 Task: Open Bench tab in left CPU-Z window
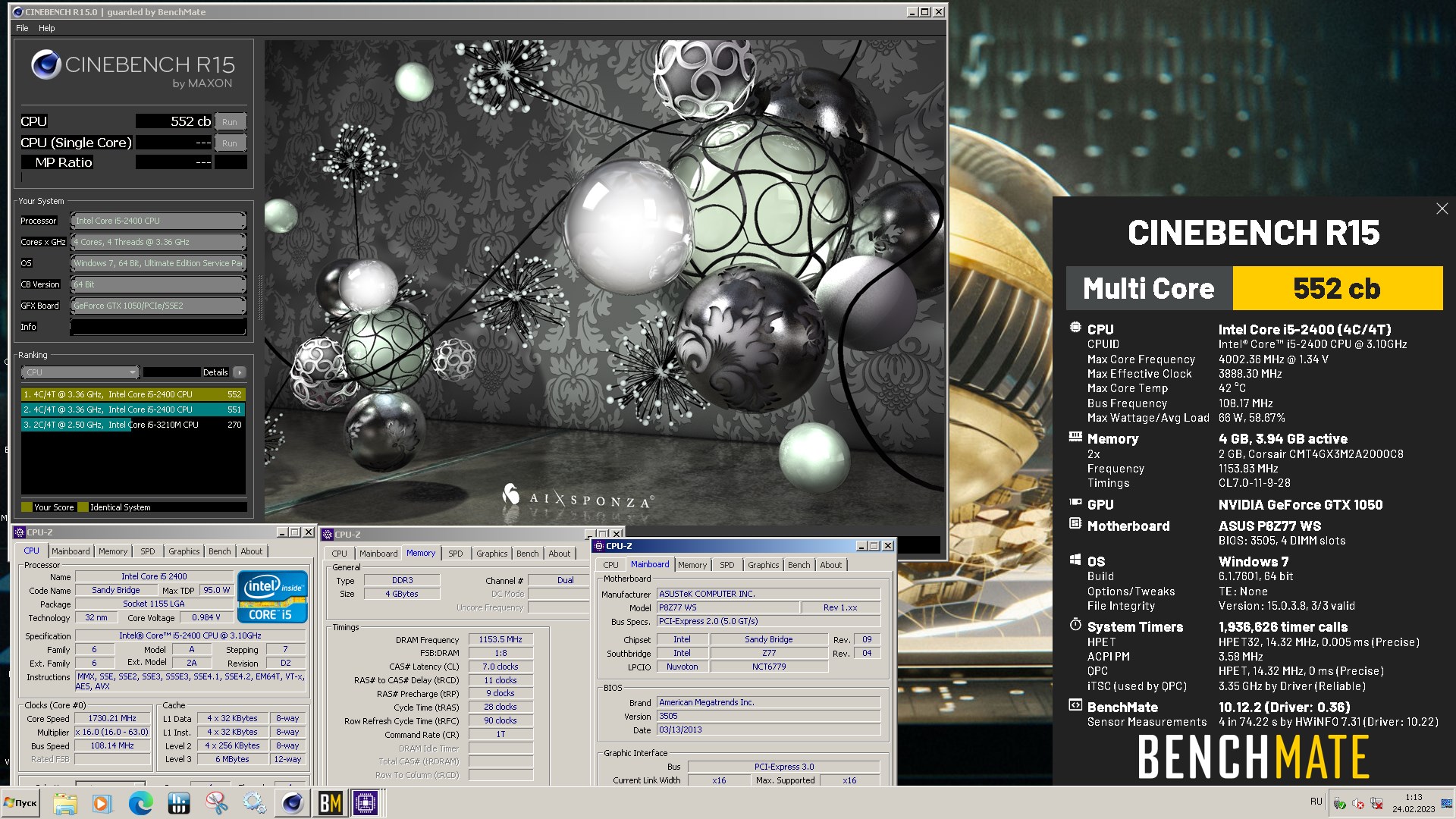pyautogui.click(x=220, y=551)
